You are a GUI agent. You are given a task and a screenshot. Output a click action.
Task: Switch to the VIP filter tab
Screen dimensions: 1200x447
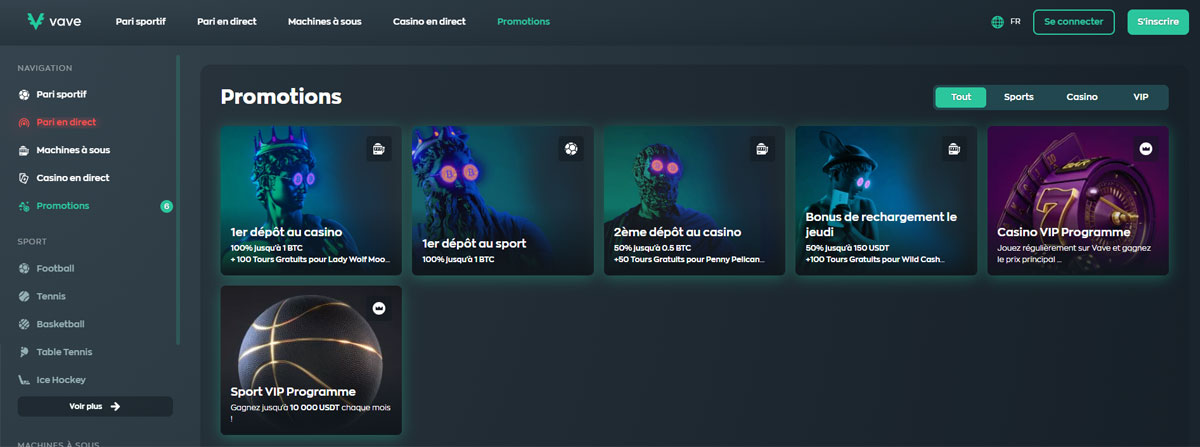(x=1141, y=97)
